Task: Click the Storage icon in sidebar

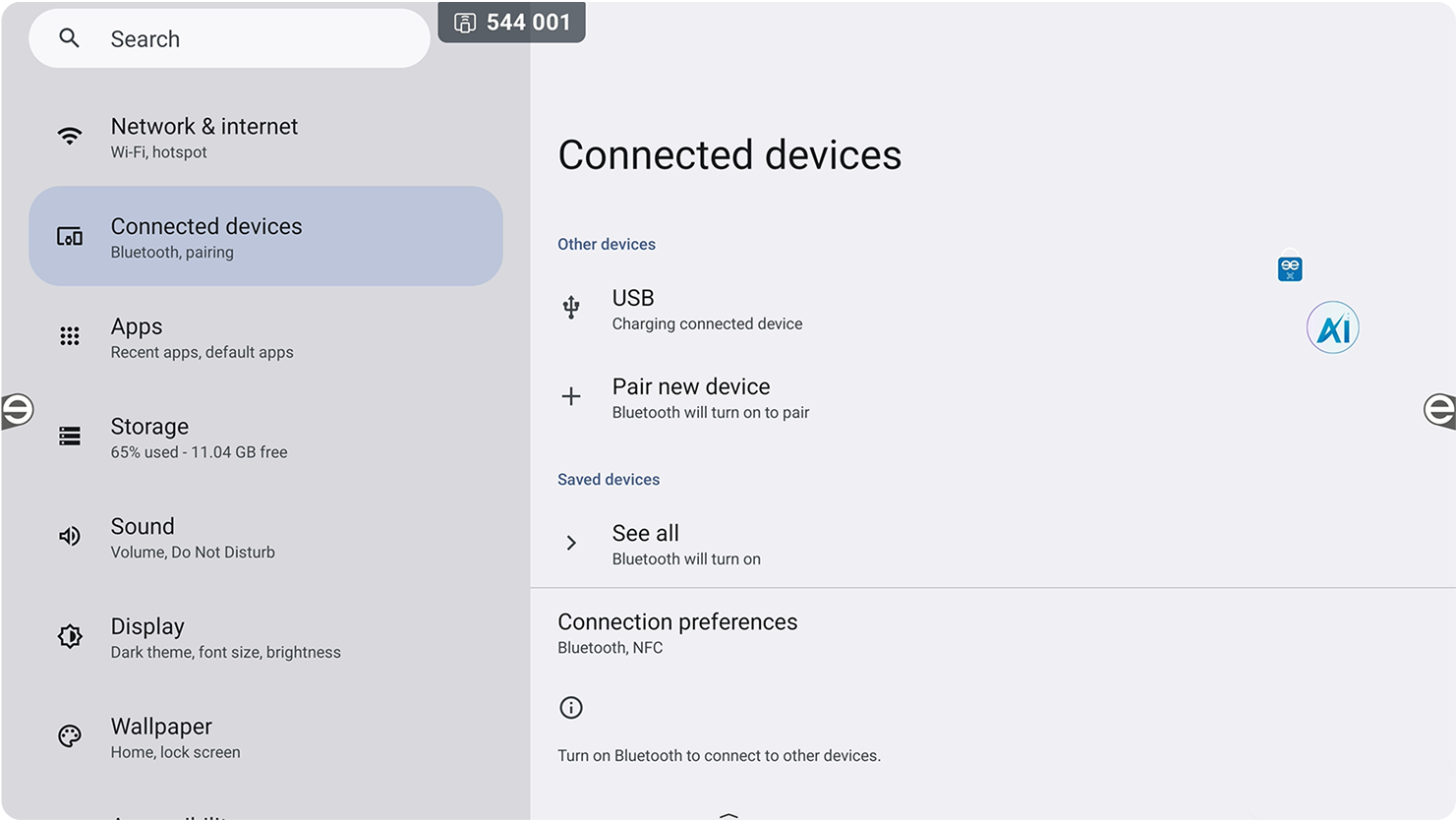Action: click(70, 437)
